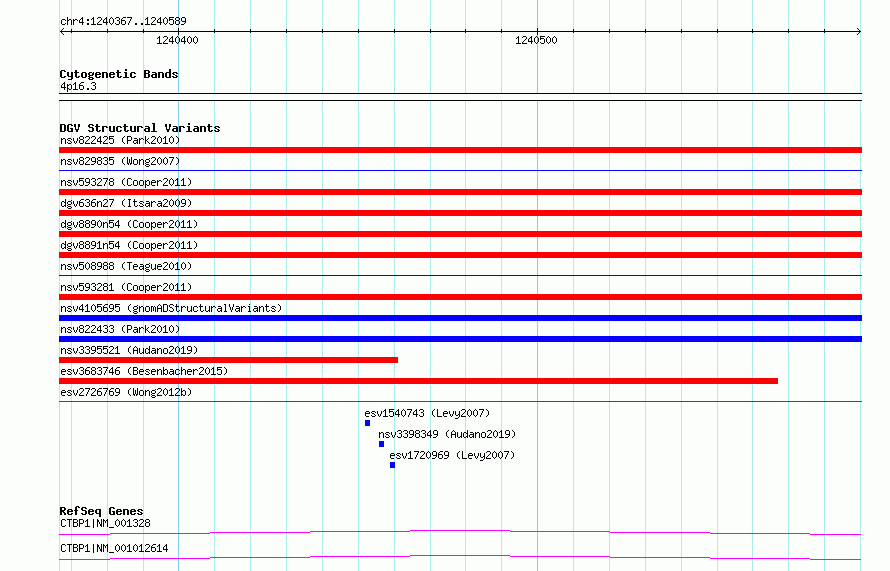890x571 pixels.
Task: Click the esv2726769 (Wong2012b) variant label
Action: pos(126,392)
